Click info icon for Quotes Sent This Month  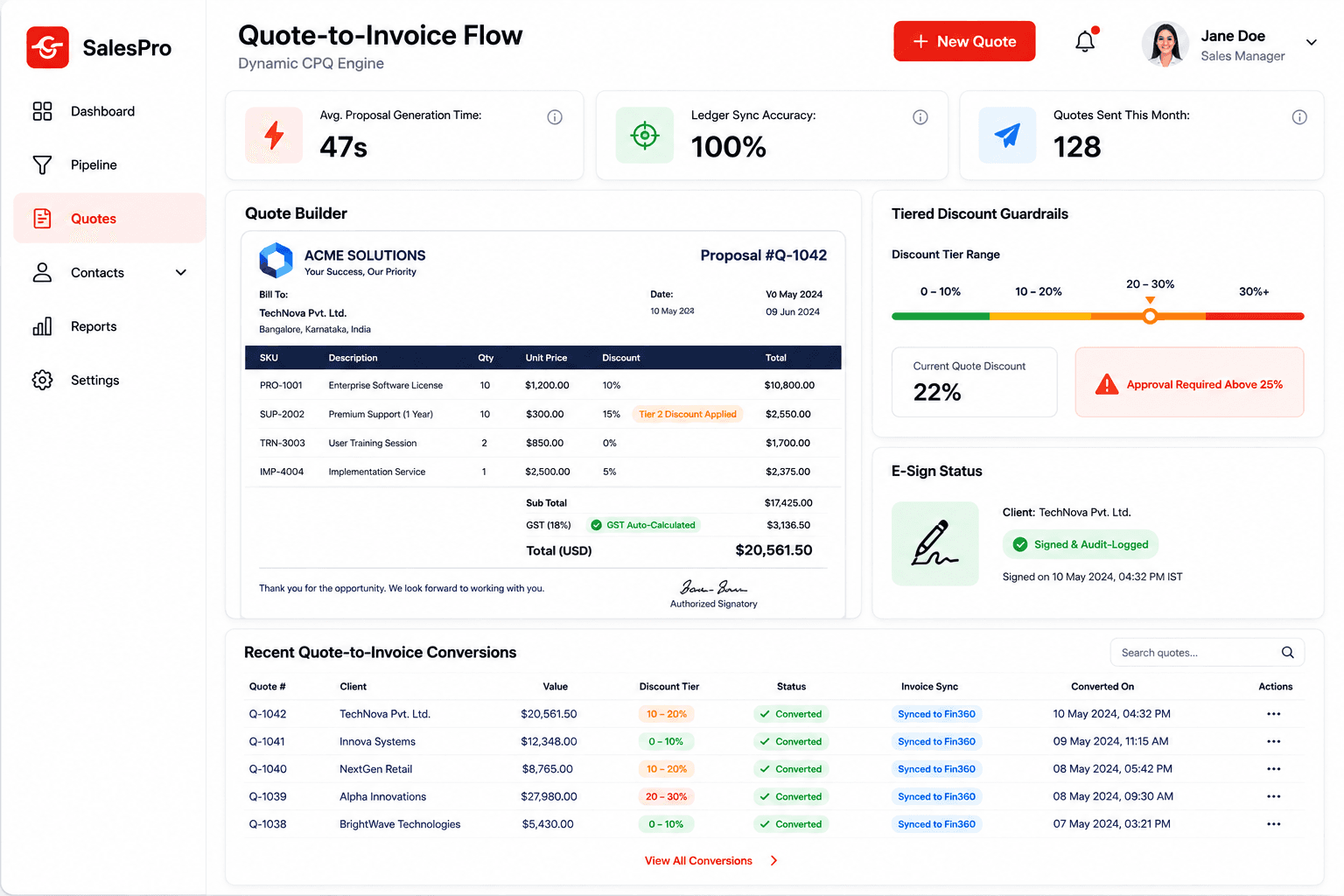click(1299, 117)
